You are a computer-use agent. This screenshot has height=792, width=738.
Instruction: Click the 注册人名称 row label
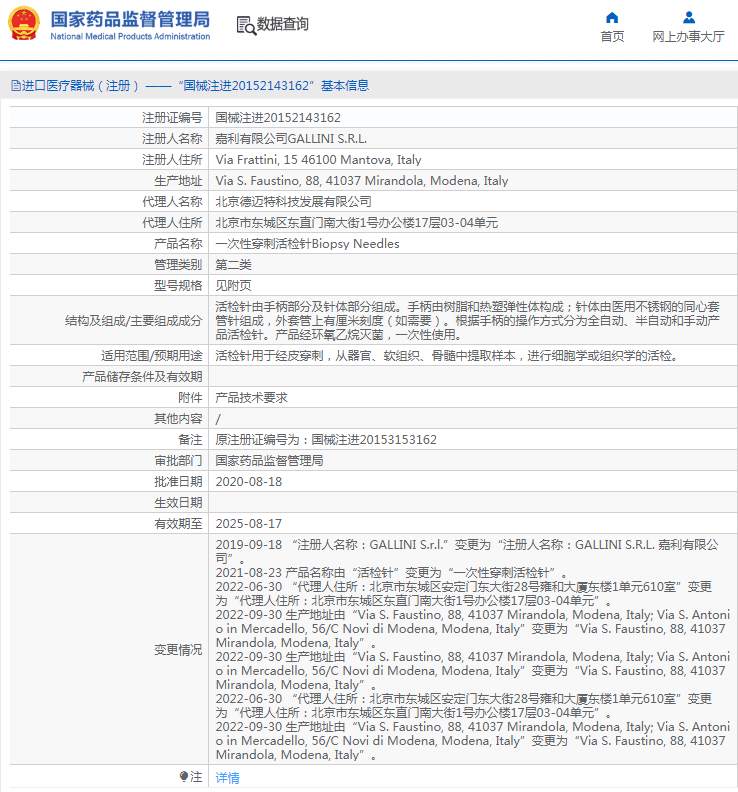(x=172, y=139)
